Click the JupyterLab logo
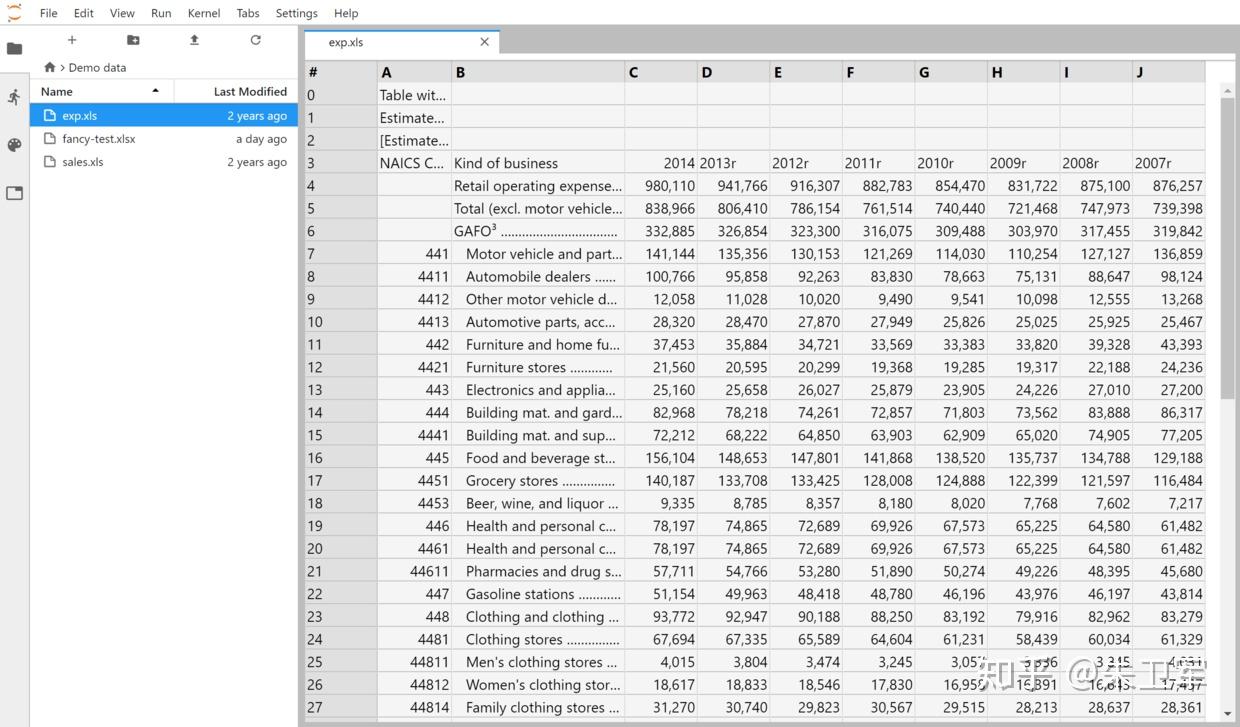1240x727 pixels. point(14,13)
